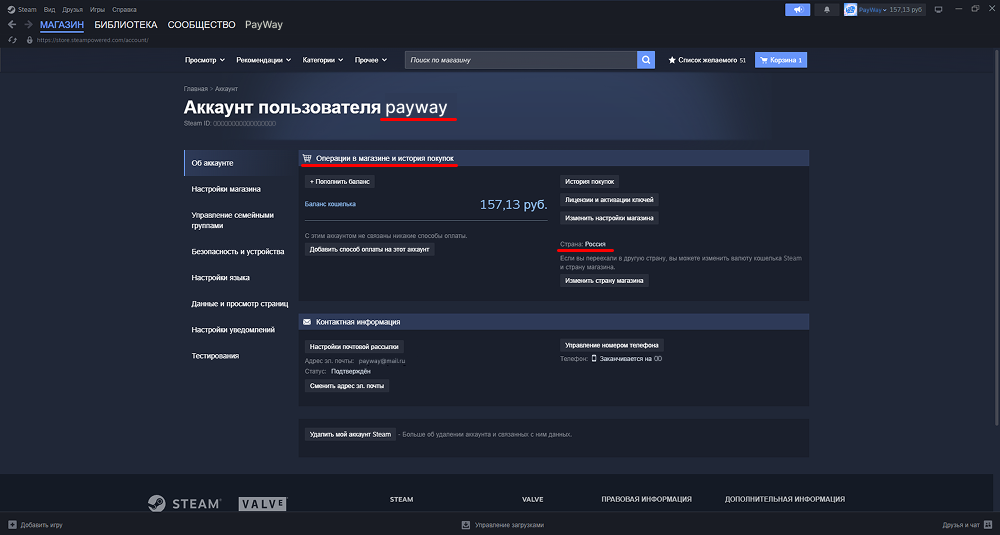Click Добавить способ оплаты на этот аккаунт
Screen dimensions: 1000x535
369,249
